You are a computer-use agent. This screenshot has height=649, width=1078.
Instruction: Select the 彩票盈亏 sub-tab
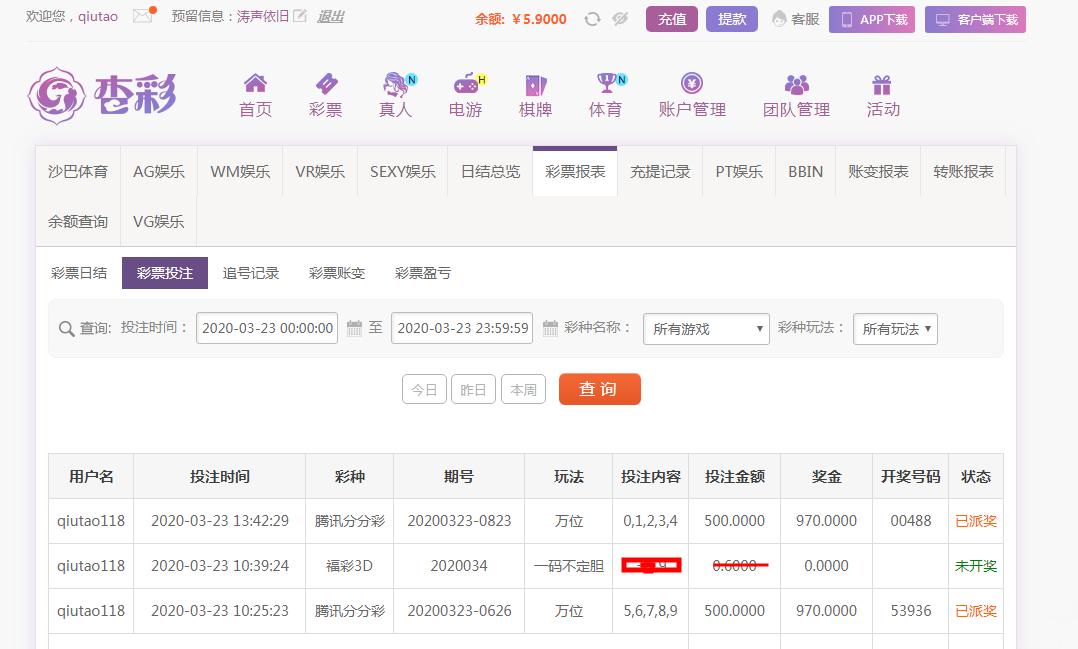click(x=422, y=273)
